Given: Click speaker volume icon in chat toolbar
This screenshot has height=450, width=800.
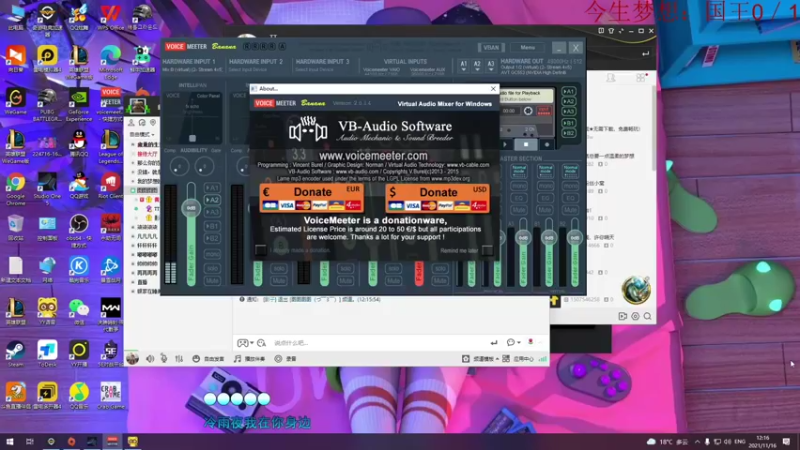Looking at the screenshot, I should tap(150, 359).
